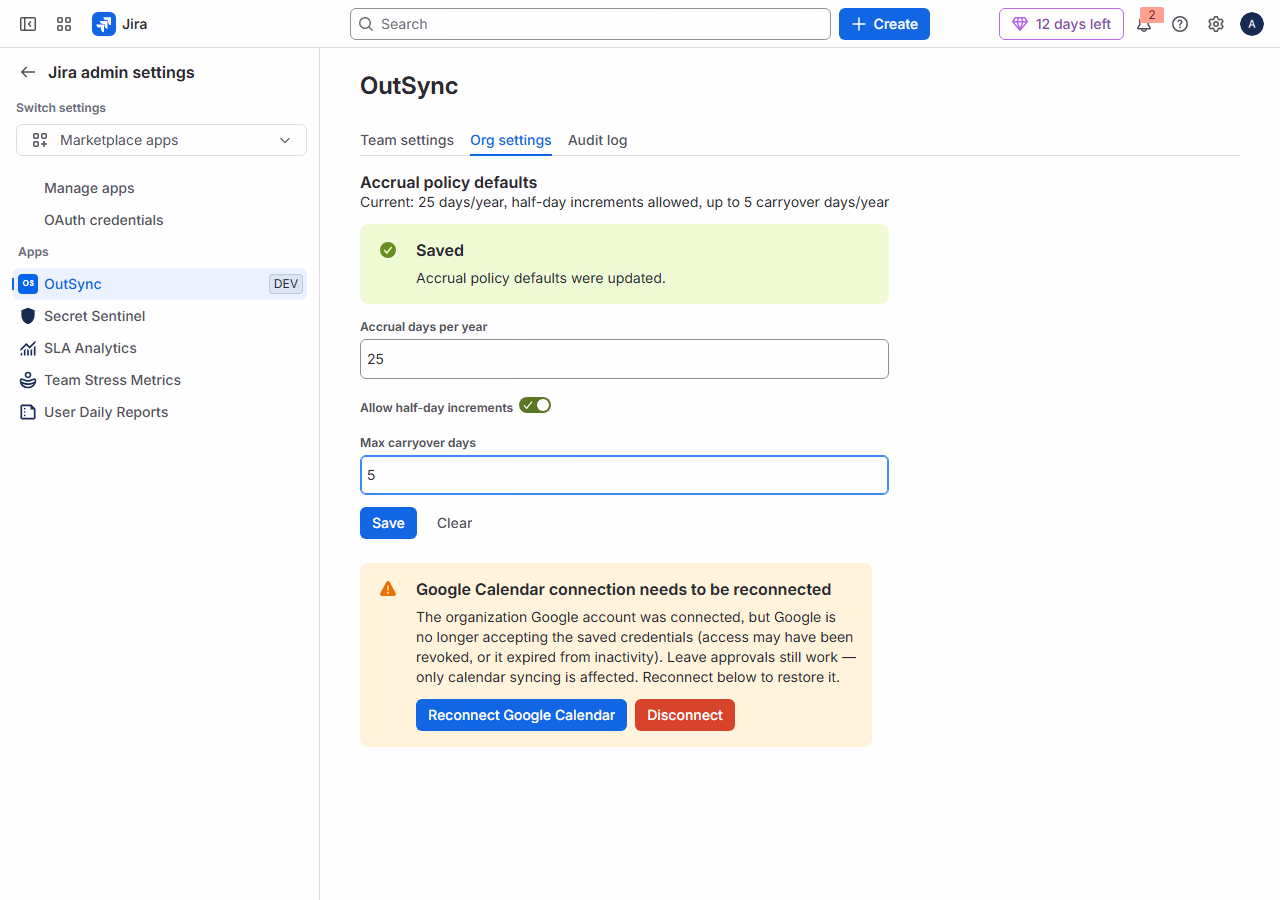Viewport: 1280px width, 900px height.
Task: Click the Marketplace apps grid icon
Action: (x=40, y=140)
